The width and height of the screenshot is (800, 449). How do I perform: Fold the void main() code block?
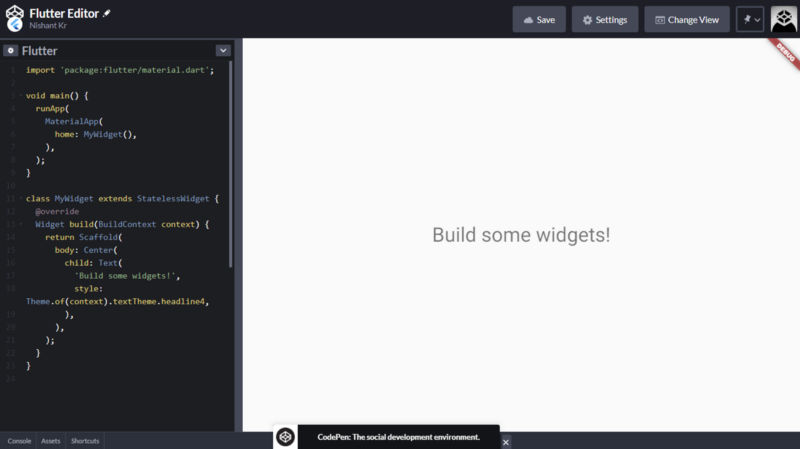[x=21, y=95]
